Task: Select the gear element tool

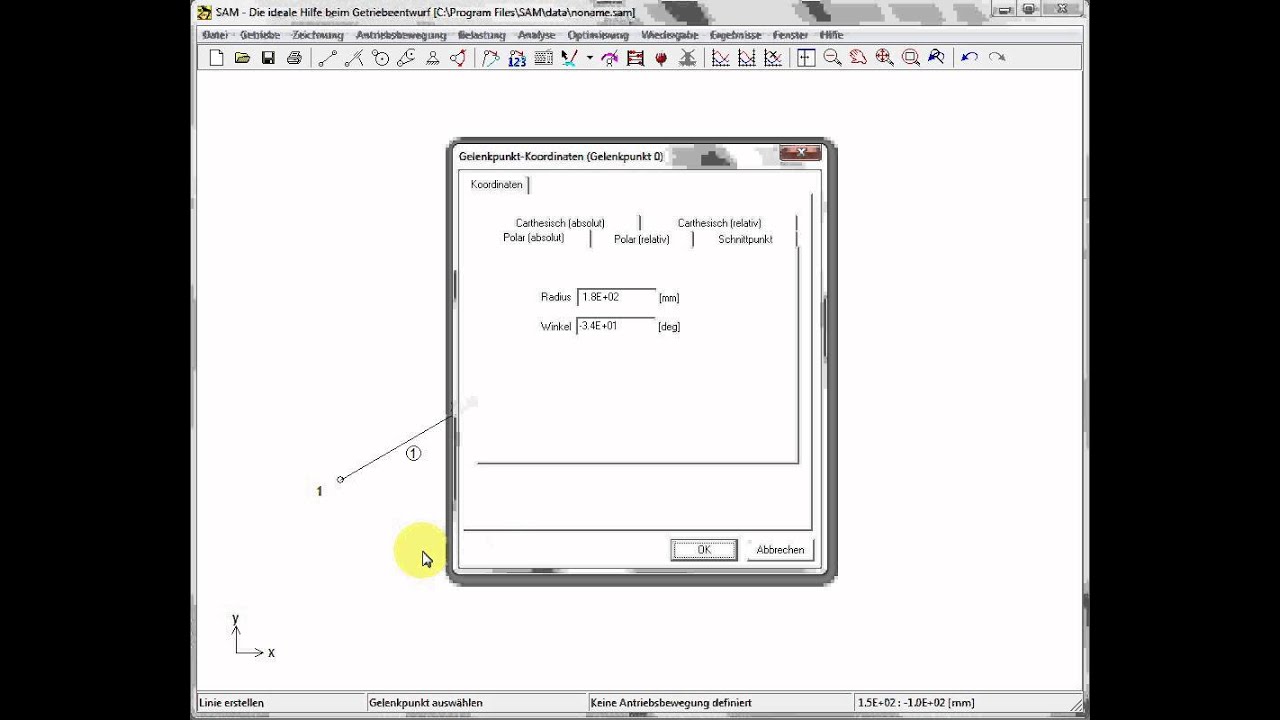Action: coord(380,58)
